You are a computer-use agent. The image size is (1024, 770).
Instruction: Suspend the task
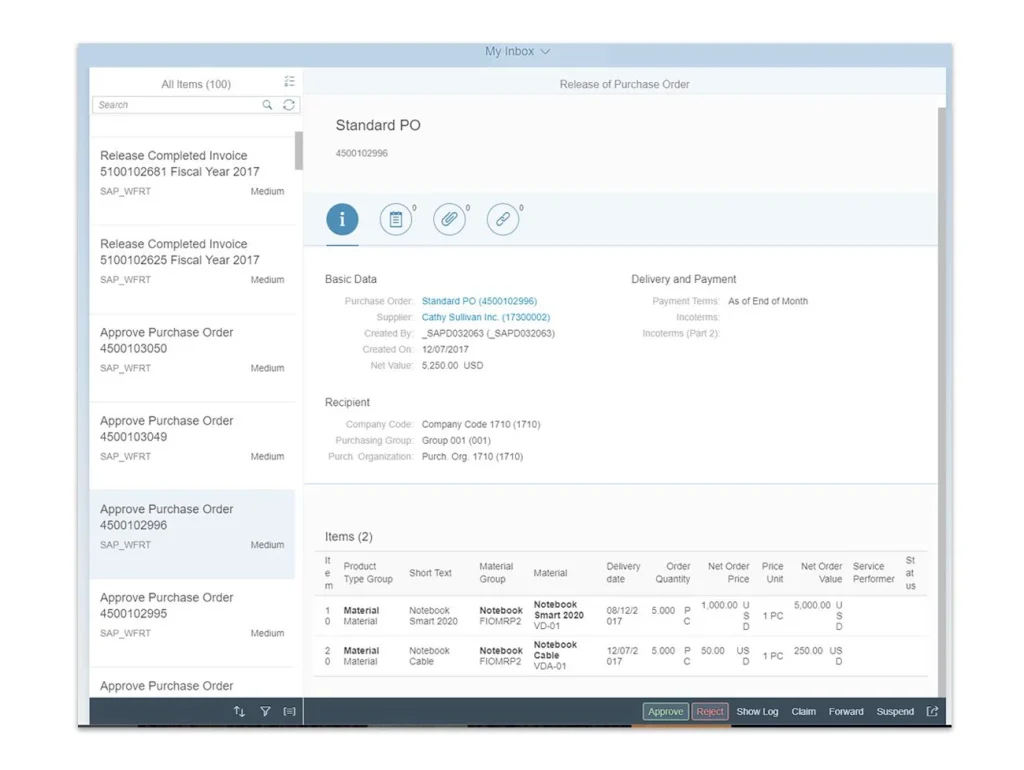tap(895, 711)
